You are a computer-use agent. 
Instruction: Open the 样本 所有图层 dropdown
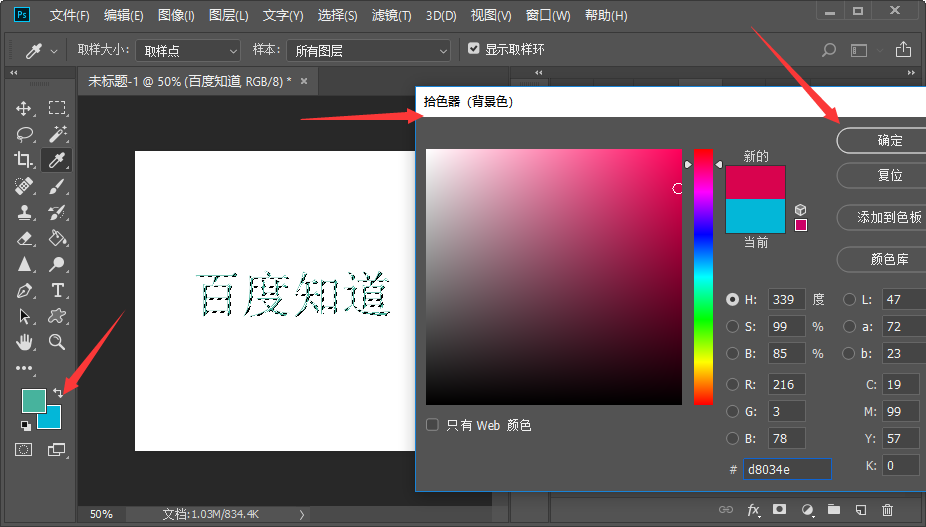369,51
